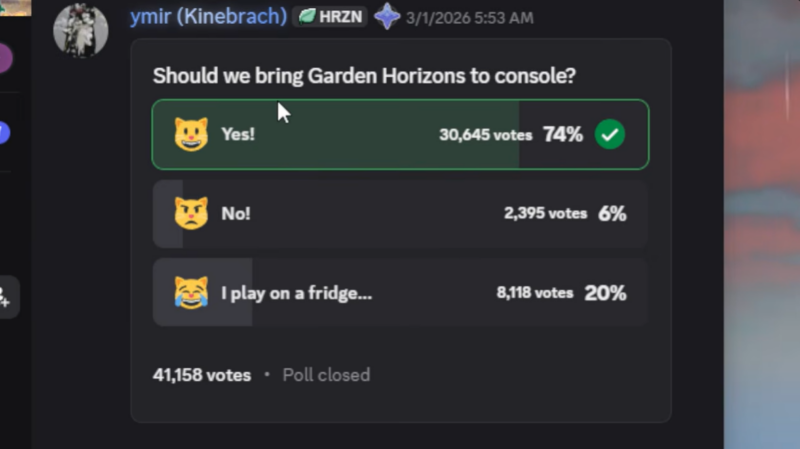
Task: Click the message timestamp 3/1/2026 5:53 AM
Action: coord(470,18)
